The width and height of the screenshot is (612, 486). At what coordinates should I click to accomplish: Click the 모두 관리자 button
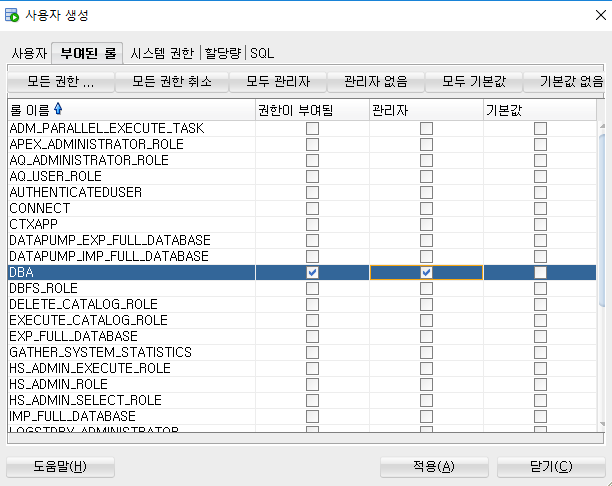pos(278,82)
